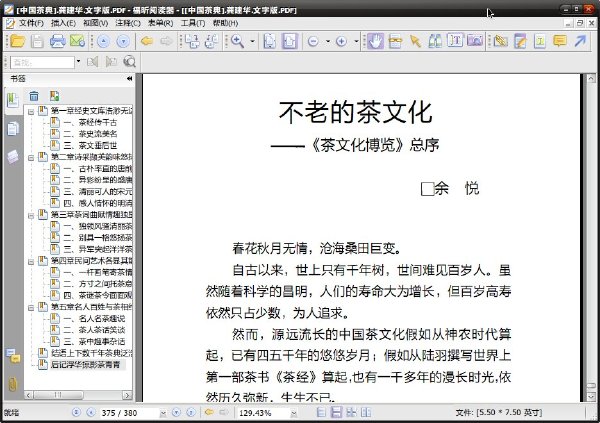Click the highlighted Fit Width icon
The height and width of the screenshot is (423, 600).
[290, 41]
